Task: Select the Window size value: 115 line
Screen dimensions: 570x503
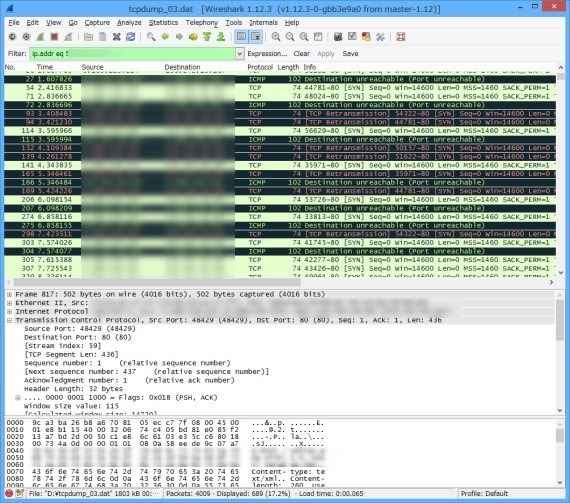Action: pyautogui.click(x=72, y=406)
